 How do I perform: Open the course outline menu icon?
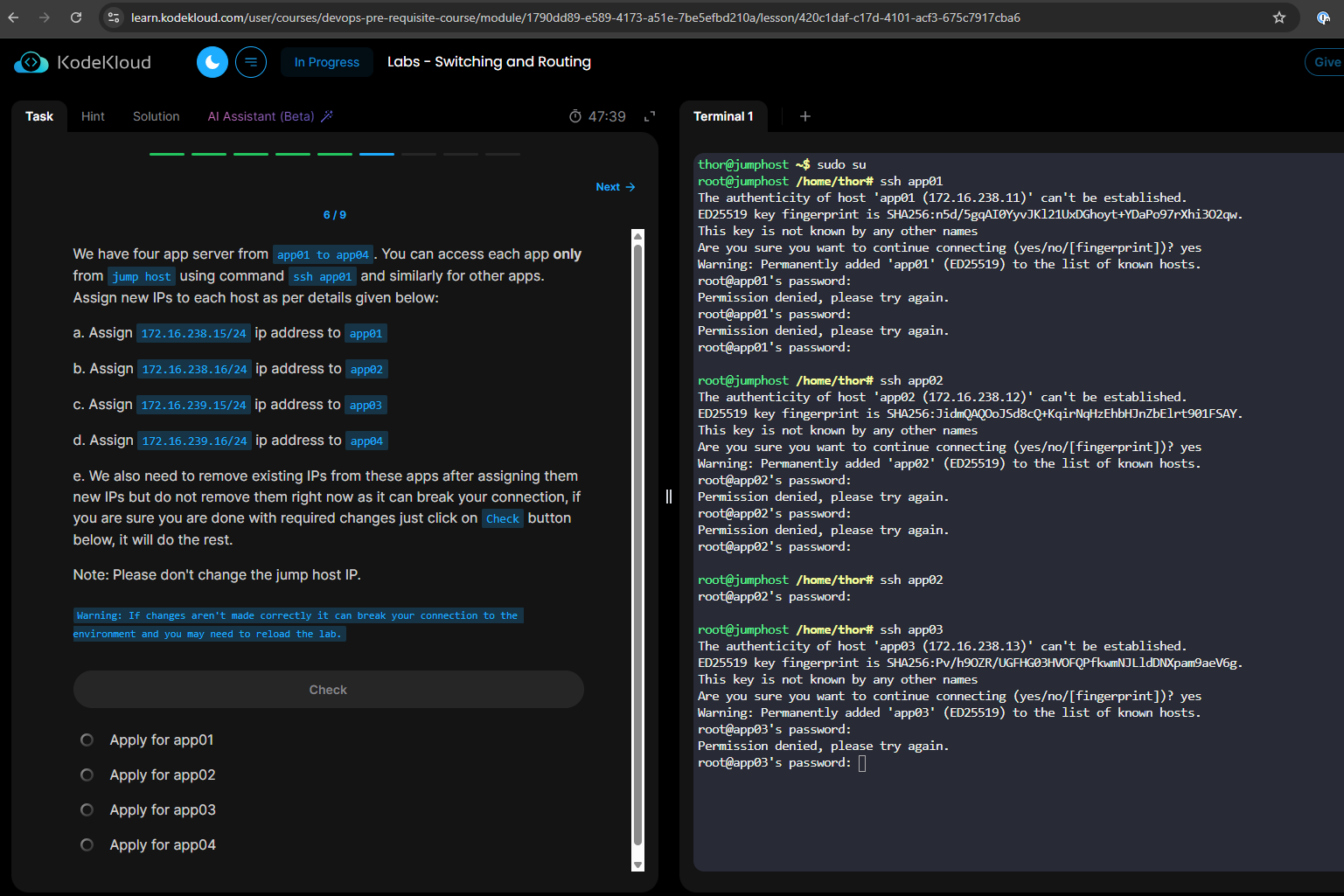[251, 62]
